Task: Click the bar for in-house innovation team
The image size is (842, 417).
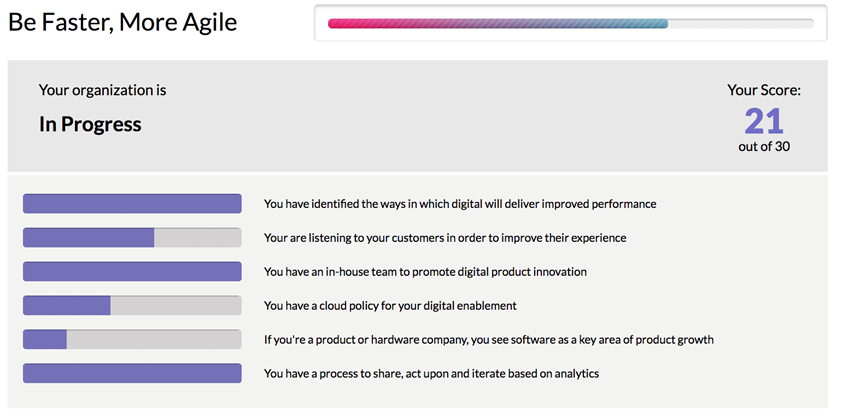Action: click(x=132, y=272)
